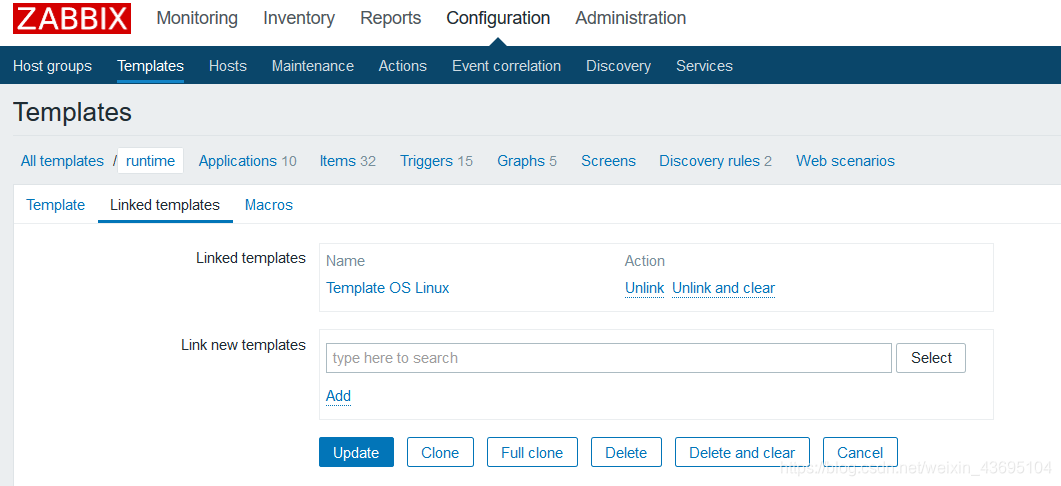Open Template OS Linux link
This screenshot has width=1061, height=486.
coord(388,288)
